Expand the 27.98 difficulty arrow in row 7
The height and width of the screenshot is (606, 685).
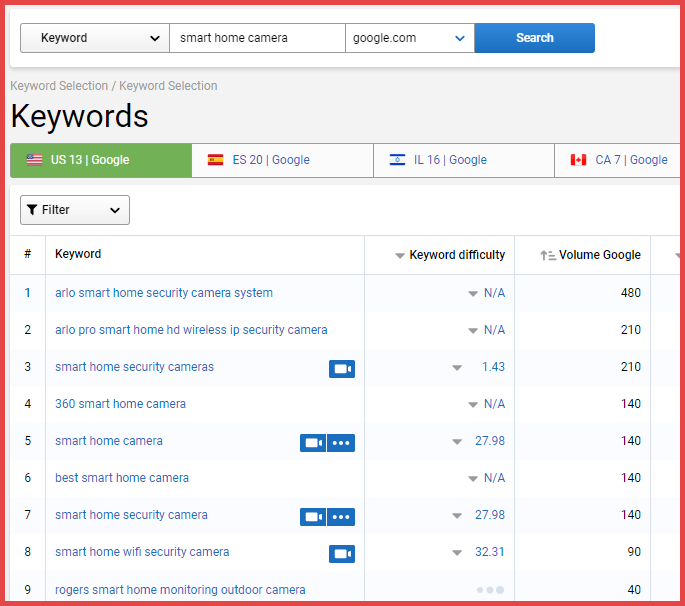pos(457,516)
